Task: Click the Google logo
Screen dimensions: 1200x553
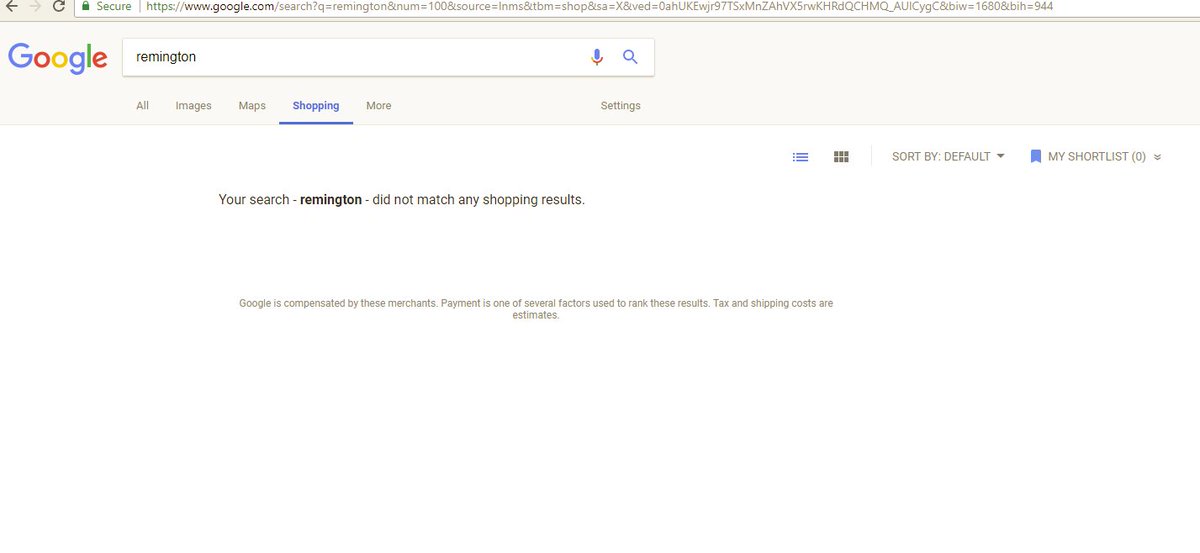Action: [x=57, y=58]
